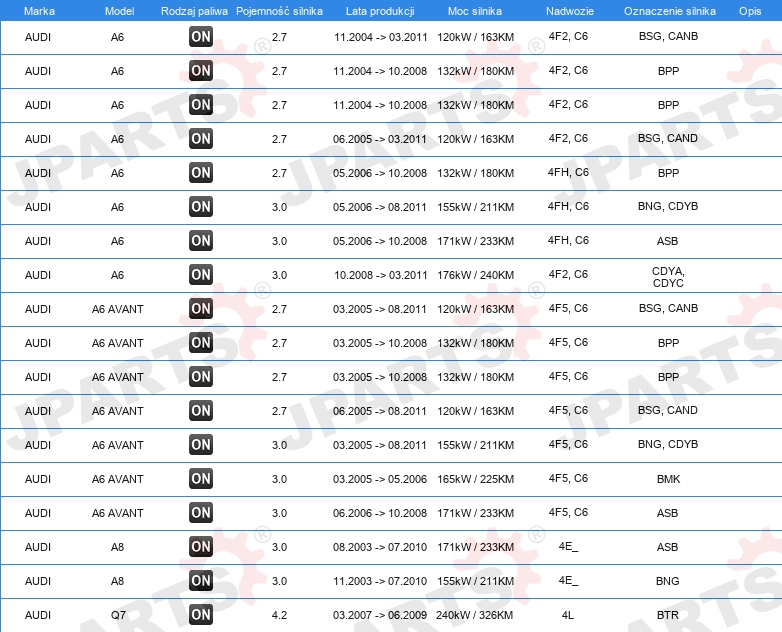Click ON icon in A6 AVANT BSG, CAND row
The image size is (782, 632).
tap(201, 411)
